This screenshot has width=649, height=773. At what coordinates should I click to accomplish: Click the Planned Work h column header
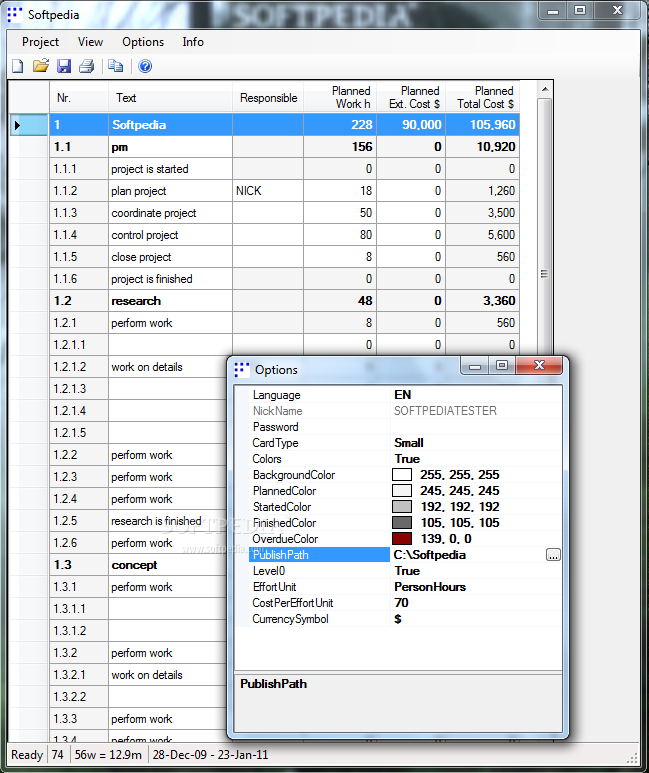pyautogui.click(x=340, y=98)
